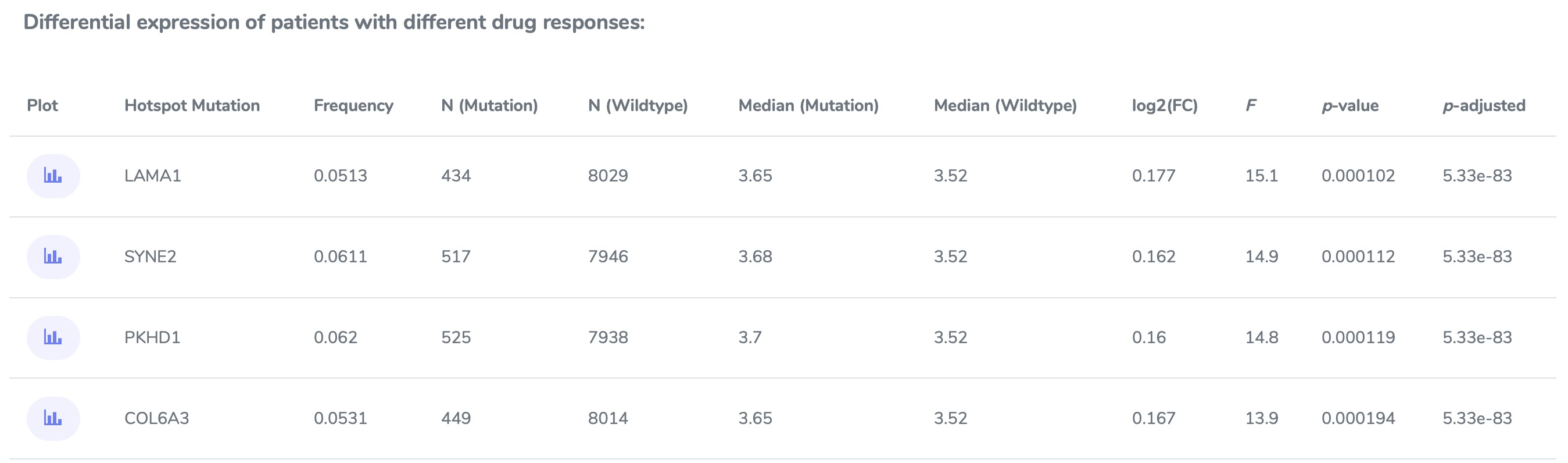Sort by Frequency column header
The height and width of the screenshot is (463, 1568).
[x=354, y=105]
